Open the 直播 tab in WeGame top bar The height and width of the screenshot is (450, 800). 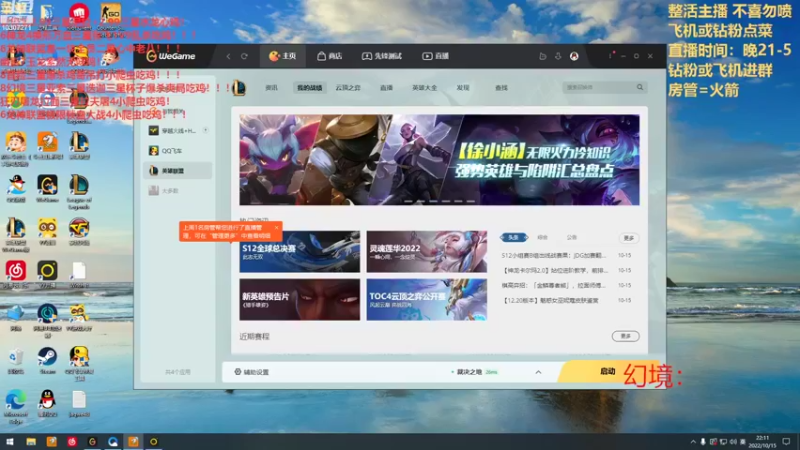click(436, 56)
